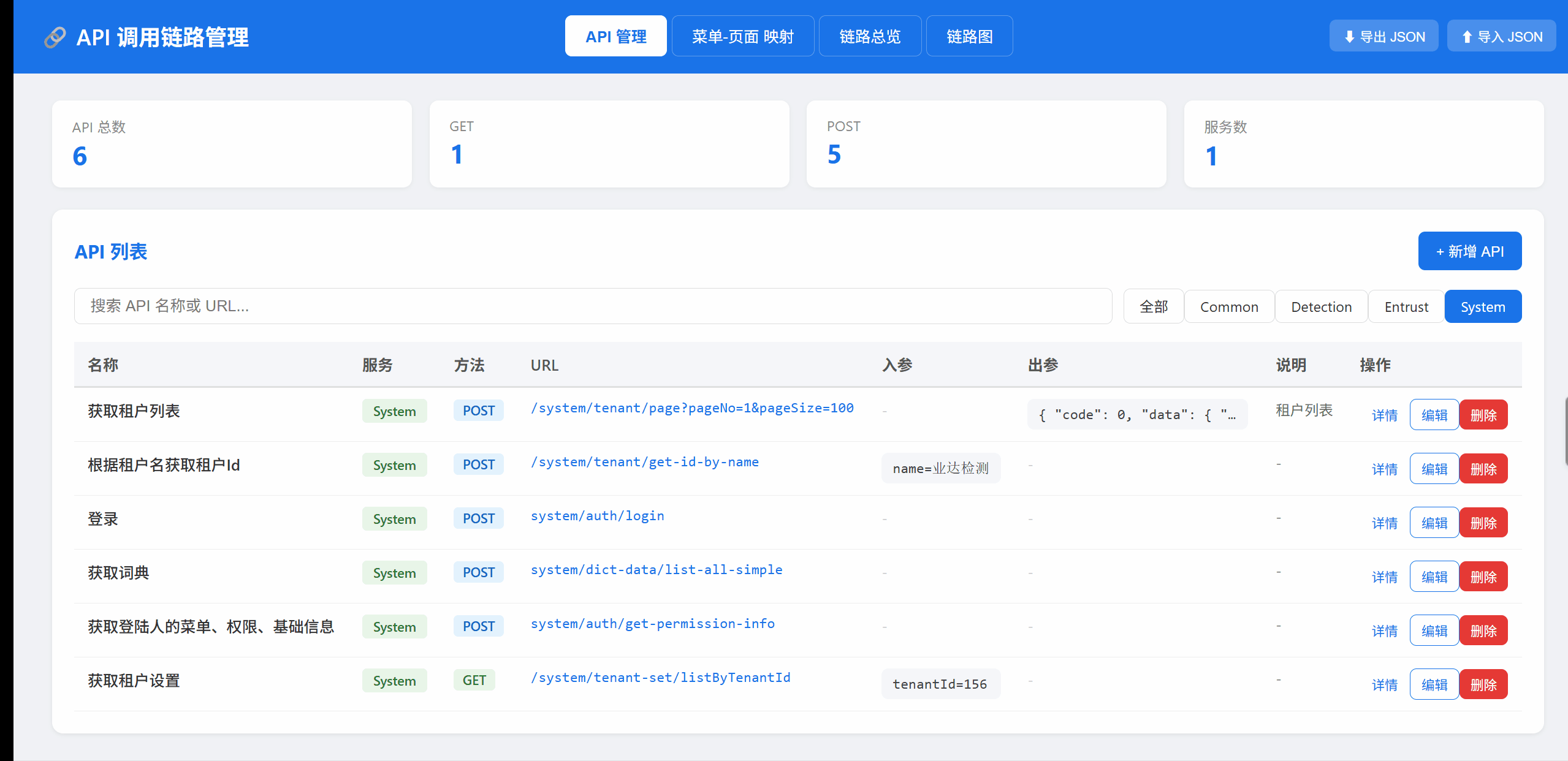Edit the 获取词典 API
The width and height of the screenshot is (1568, 761).
(x=1434, y=577)
